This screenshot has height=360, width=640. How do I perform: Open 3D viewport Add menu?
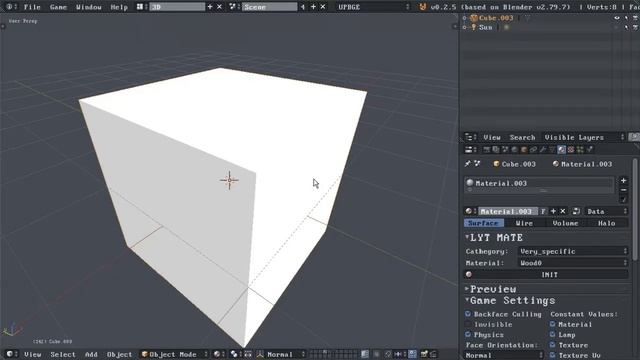tap(91, 354)
